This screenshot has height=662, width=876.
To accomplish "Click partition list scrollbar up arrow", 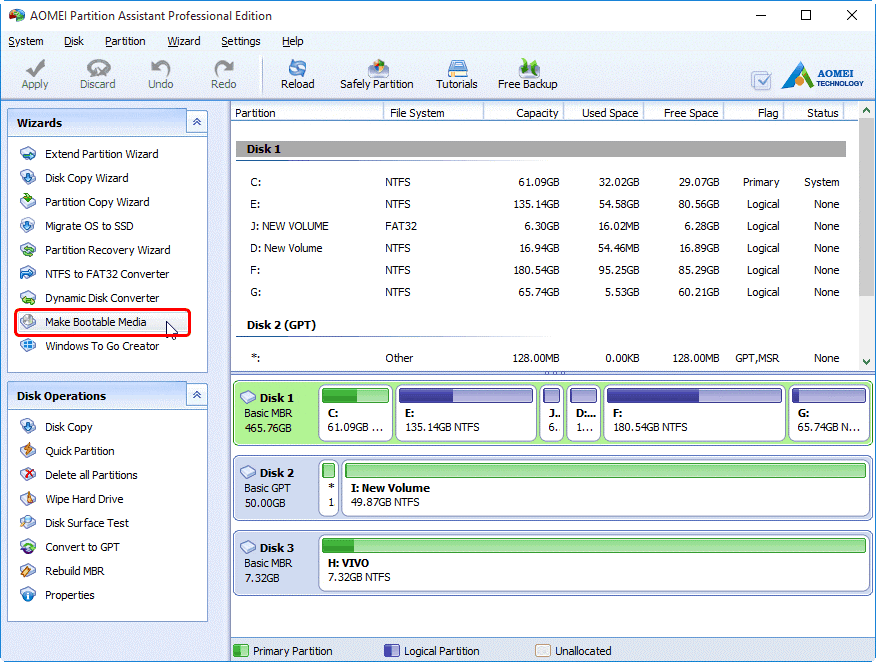I will tap(867, 111).
